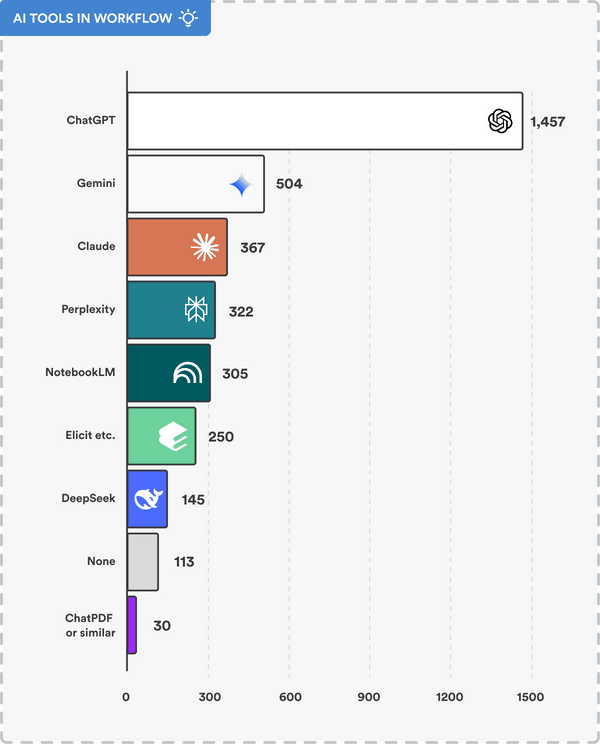Click the 1,457 value label

(x=548, y=122)
